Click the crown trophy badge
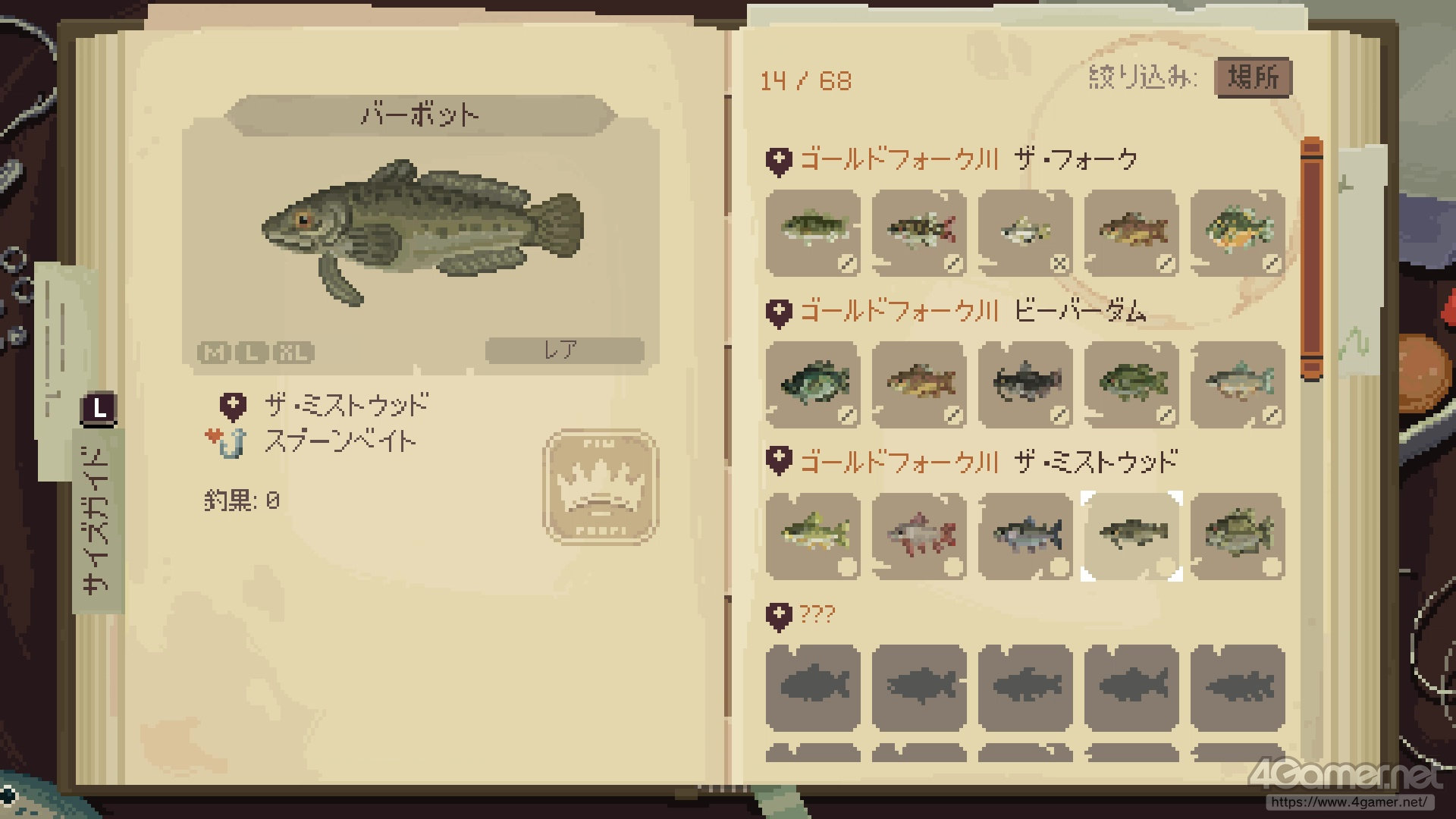 click(601, 487)
